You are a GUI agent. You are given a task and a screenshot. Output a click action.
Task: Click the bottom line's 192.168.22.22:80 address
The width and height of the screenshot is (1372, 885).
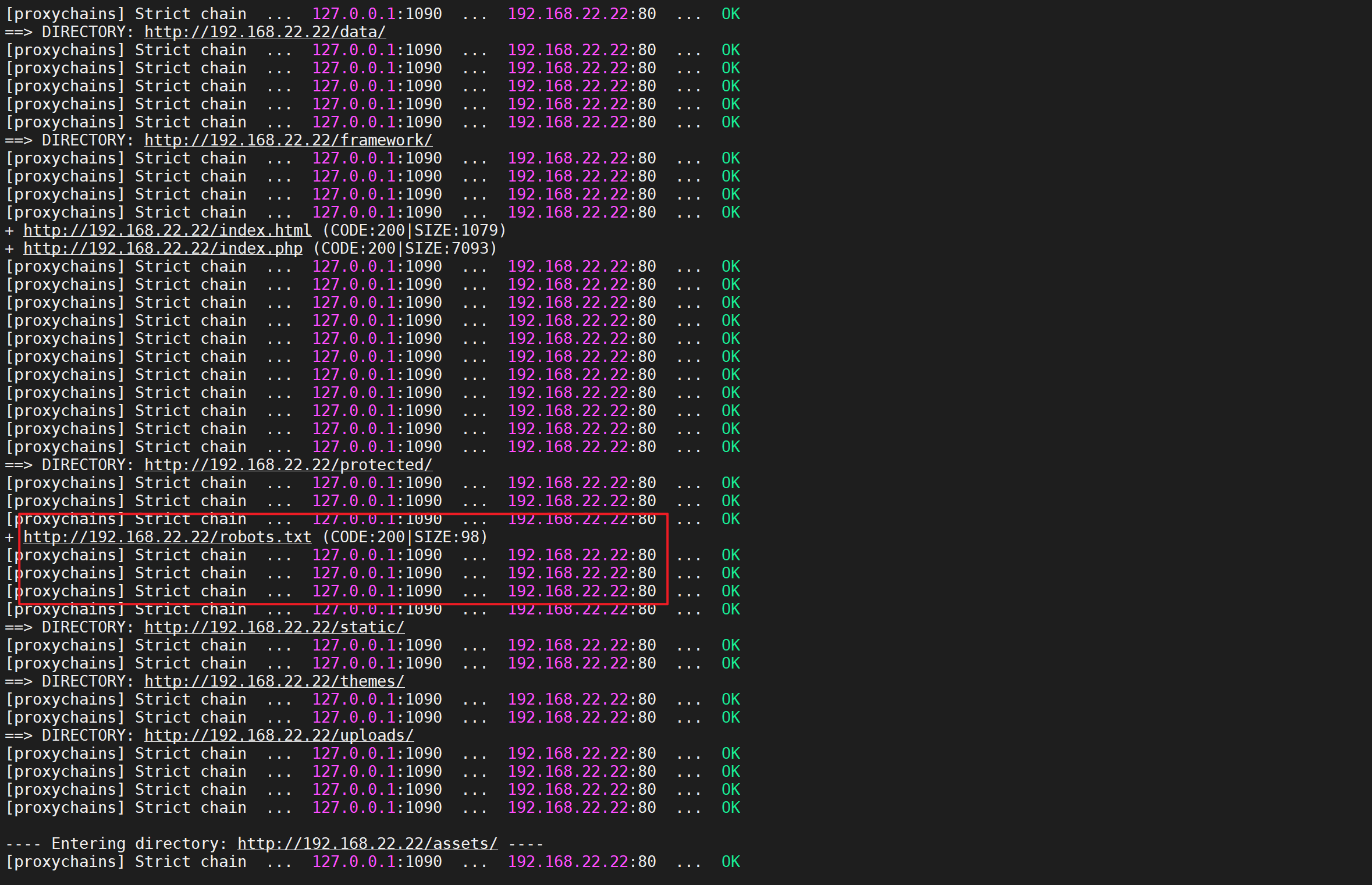(581, 862)
